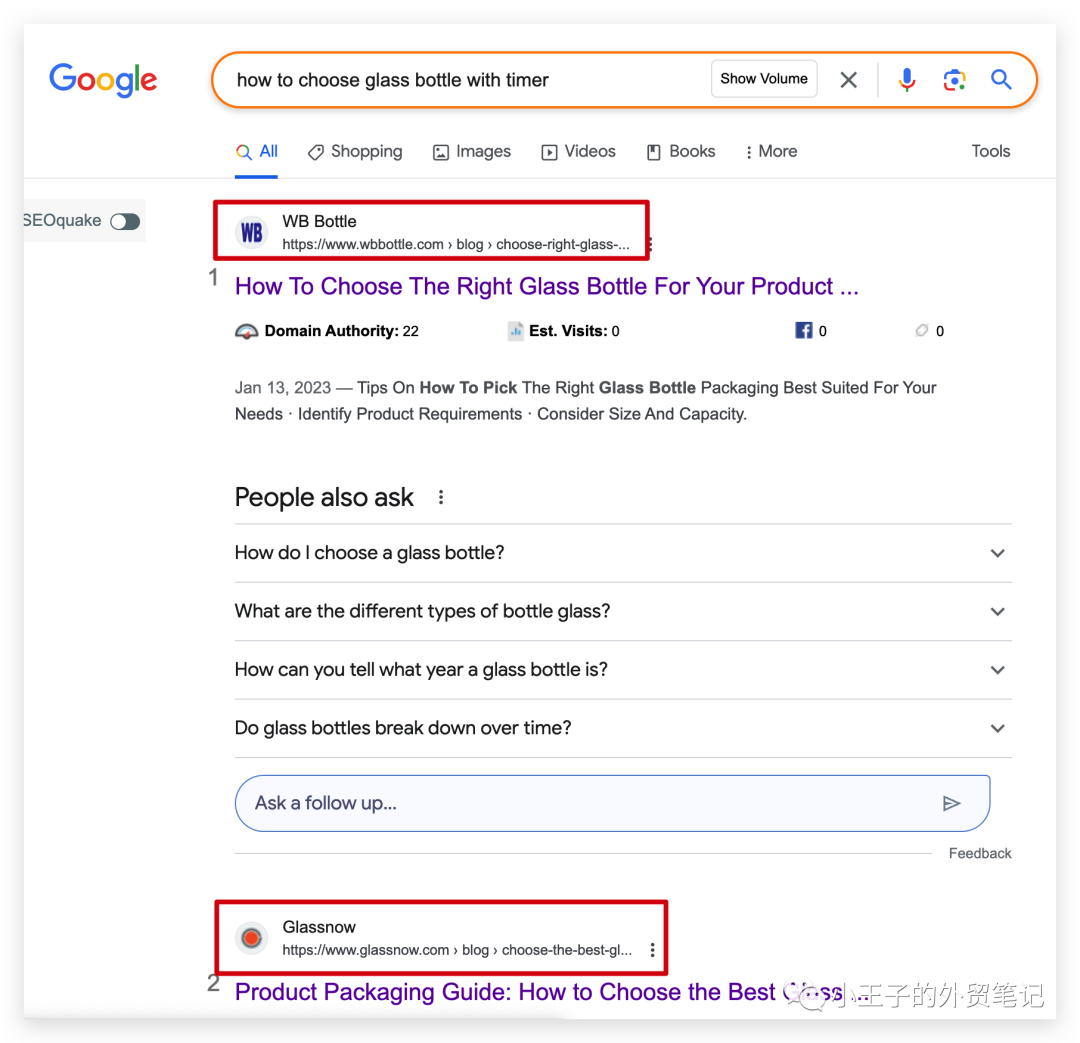Click the Google logo
The height and width of the screenshot is (1043, 1080).
[103, 80]
